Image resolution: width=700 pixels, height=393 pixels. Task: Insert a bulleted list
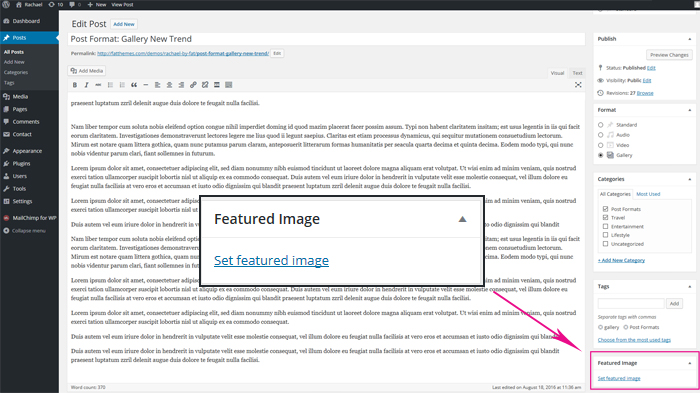pos(110,85)
